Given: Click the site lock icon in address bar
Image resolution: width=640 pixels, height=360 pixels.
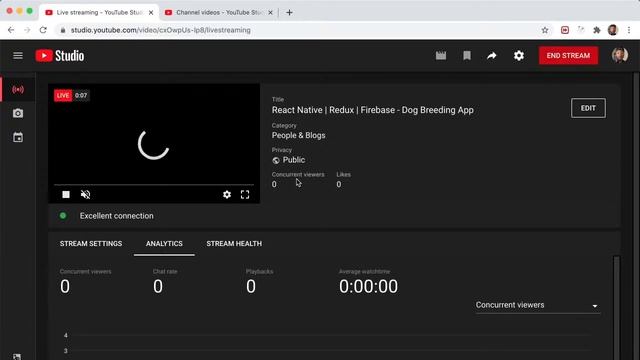Looking at the screenshot, I should point(62,30).
